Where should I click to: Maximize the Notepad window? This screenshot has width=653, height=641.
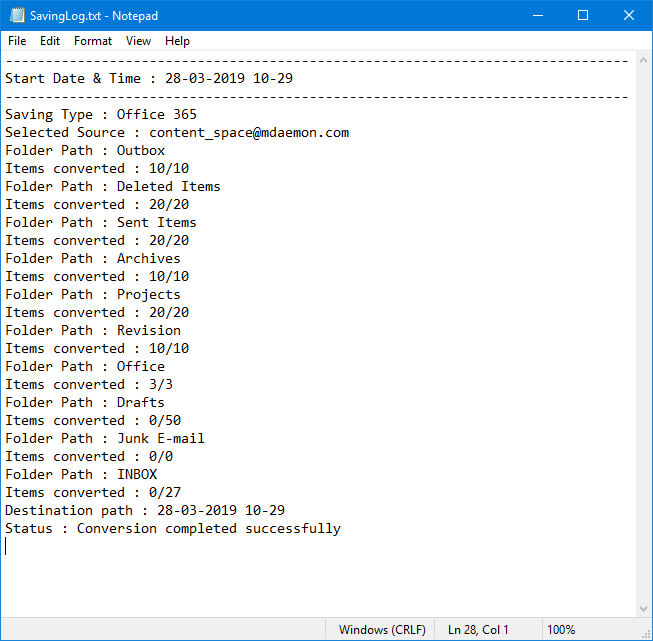583,15
